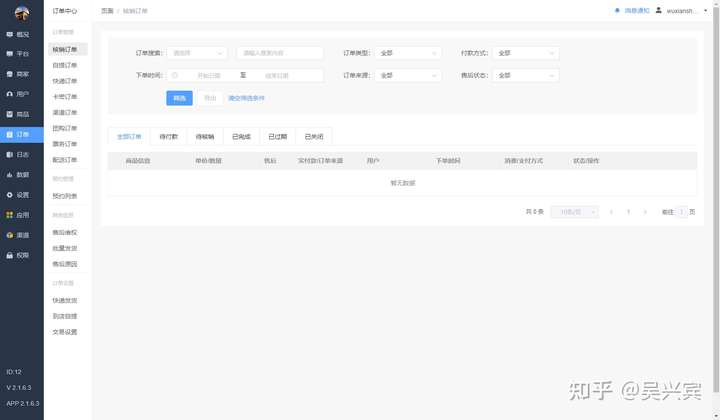Open the 设置 settings gear icon
Screen dimensions: 720x420
pyautogui.click(x=10, y=195)
